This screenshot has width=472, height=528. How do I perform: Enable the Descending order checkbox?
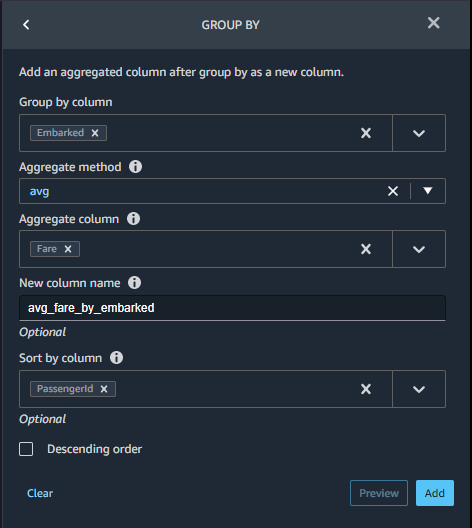click(x=26, y=449)
